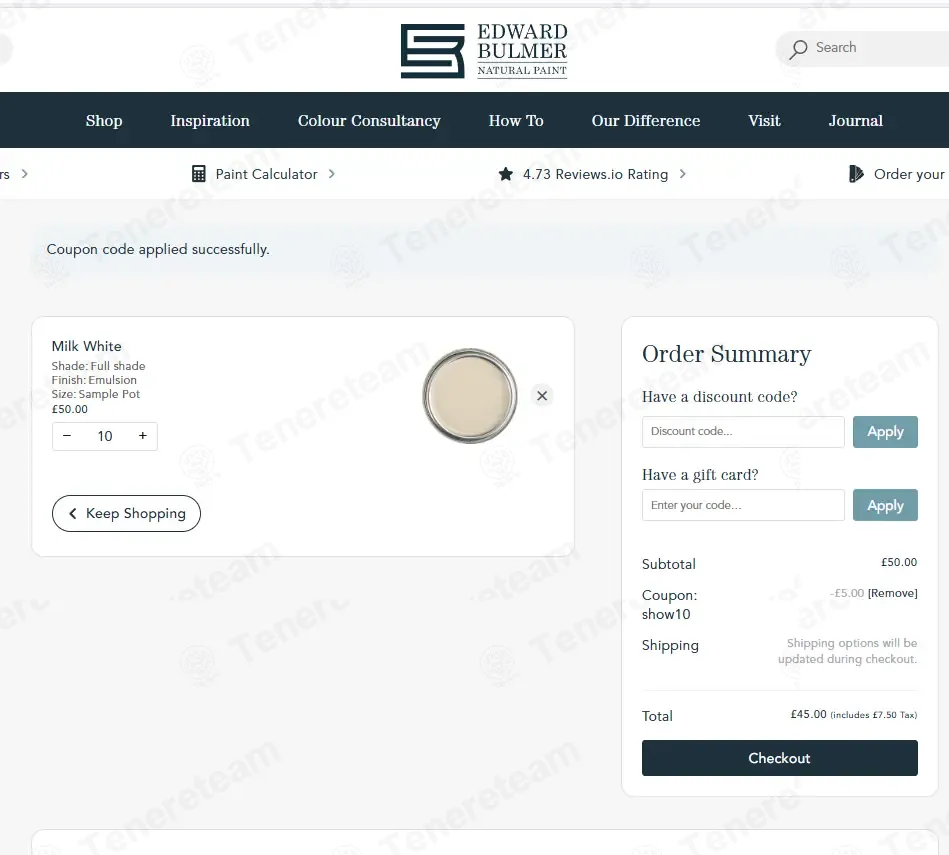The height and width of the screenshot is (855, 949).
Task: Click the Milk White paint pot swatch
Action: [470, 396]
